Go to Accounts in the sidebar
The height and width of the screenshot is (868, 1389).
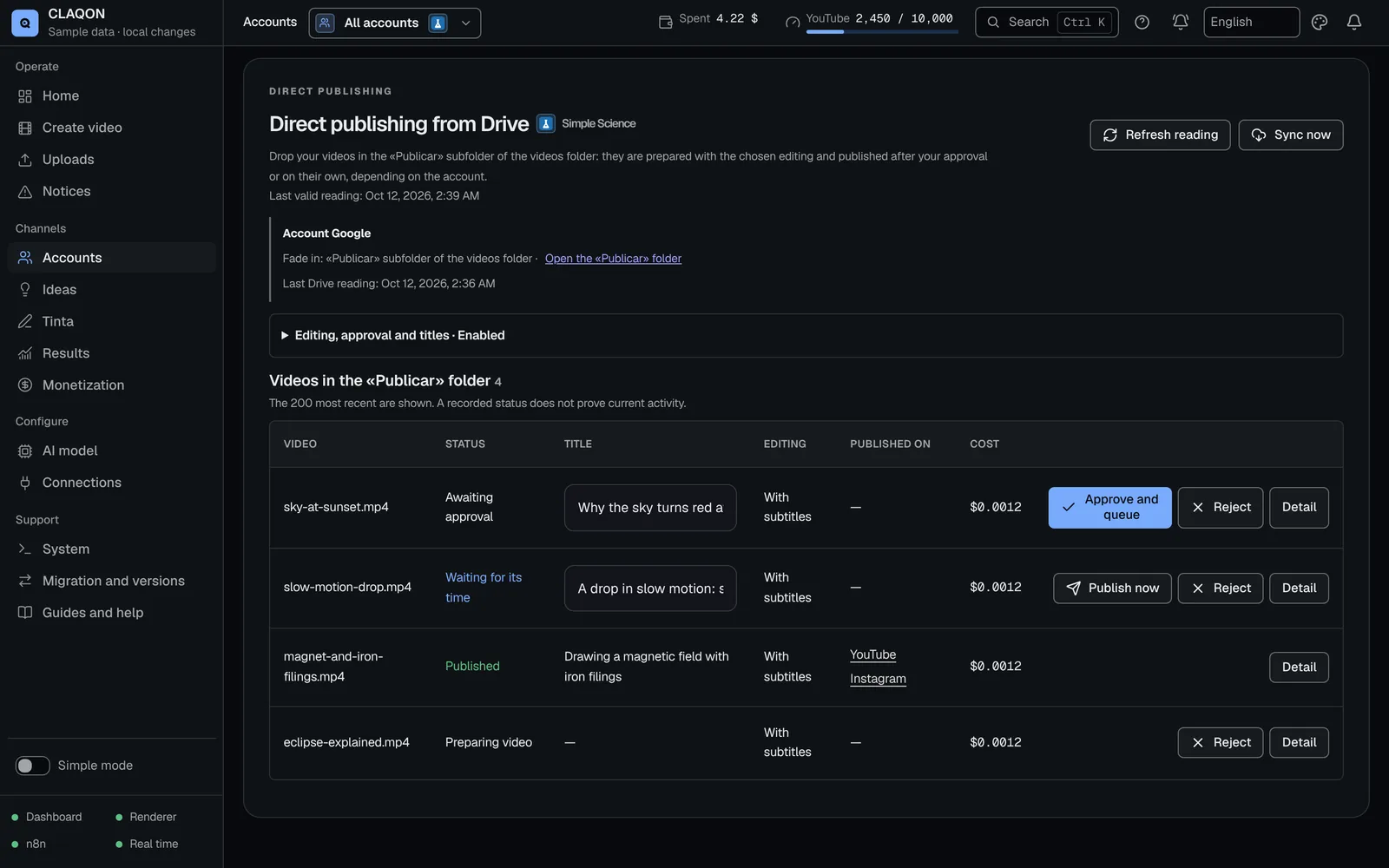(x=111, y=258)
